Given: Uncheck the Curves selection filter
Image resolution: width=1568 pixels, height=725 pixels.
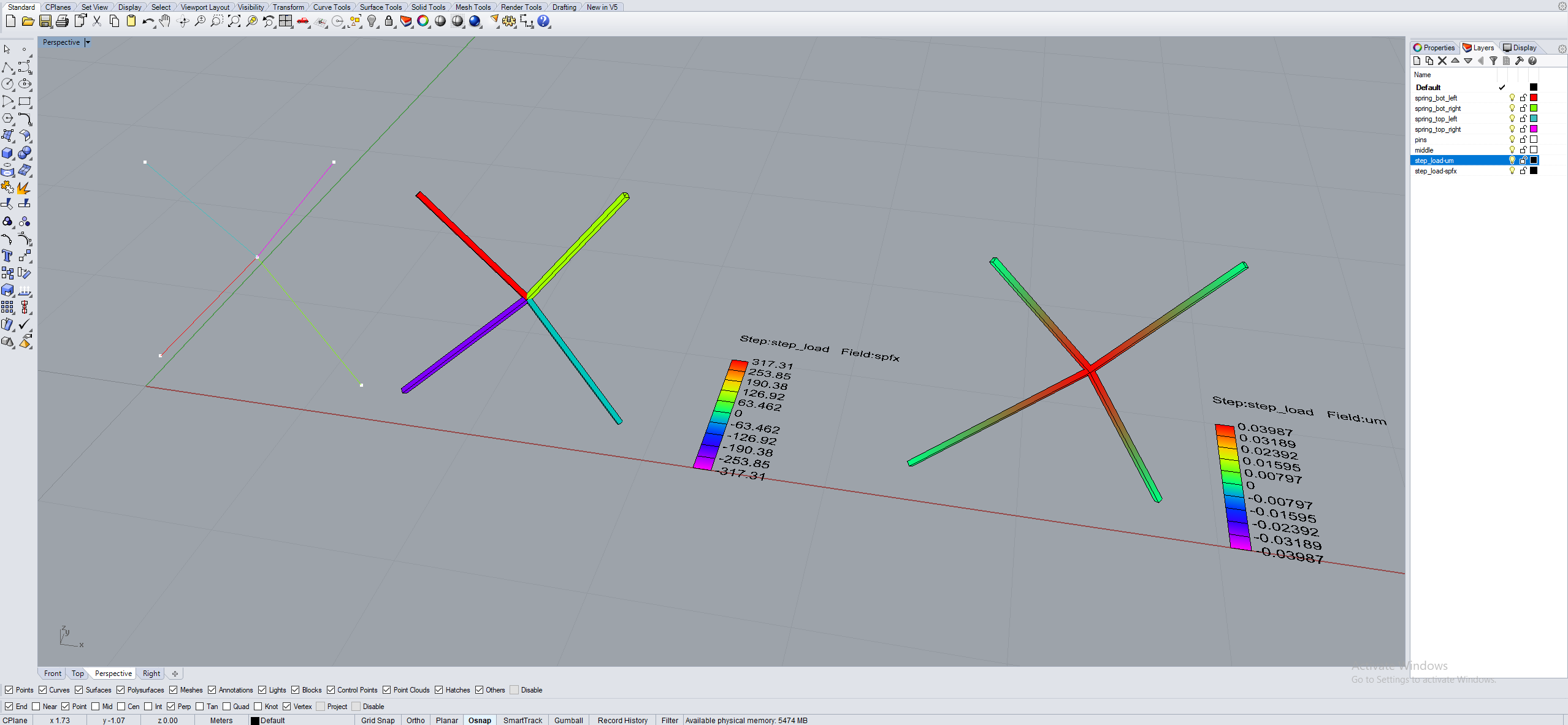Looking at the screenshot, I should pyautogui.click(x=43, y=690).
